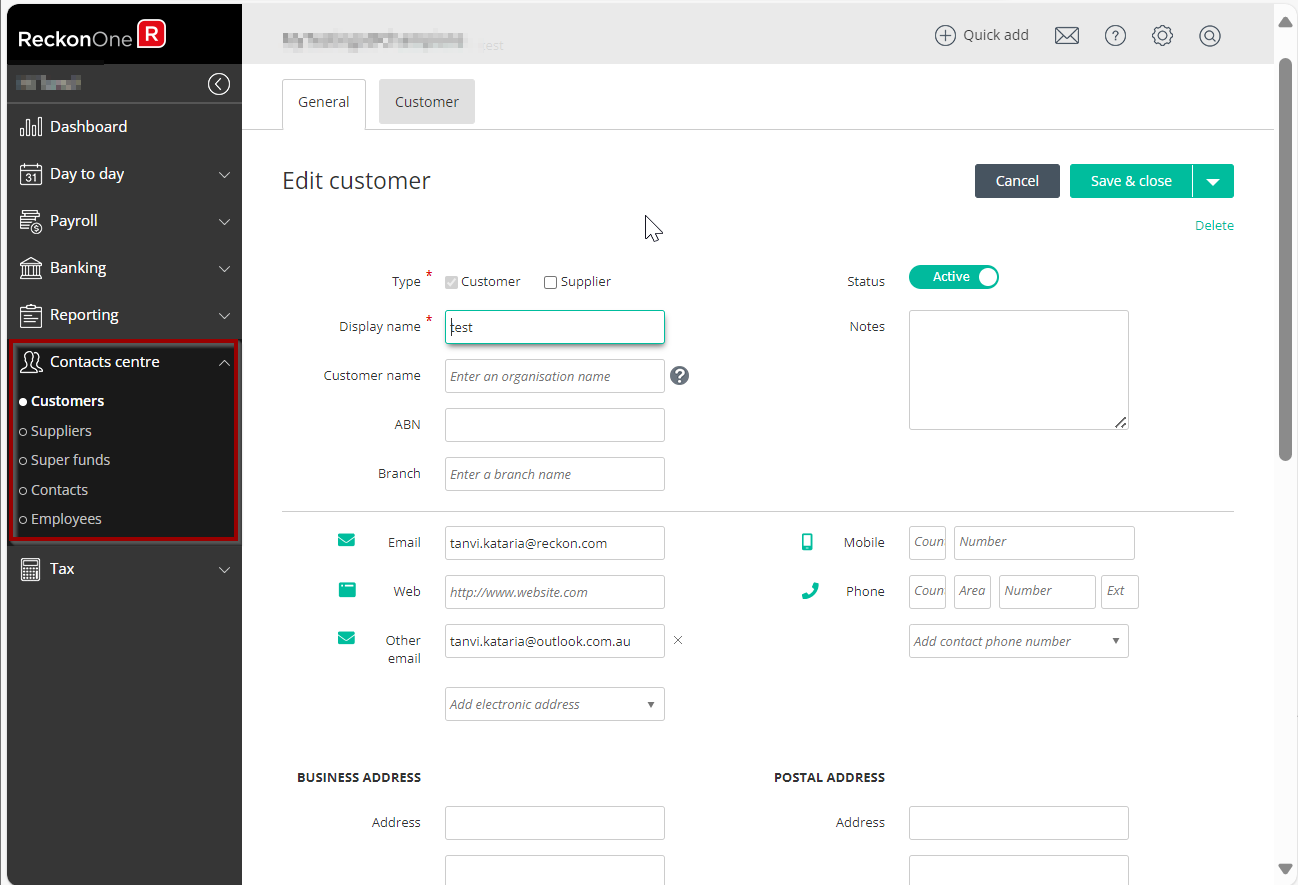Click the Dashboard bar chart icon
This screenshot has height=885, width=1298.
pyautogui.click(x=31, y=127)
